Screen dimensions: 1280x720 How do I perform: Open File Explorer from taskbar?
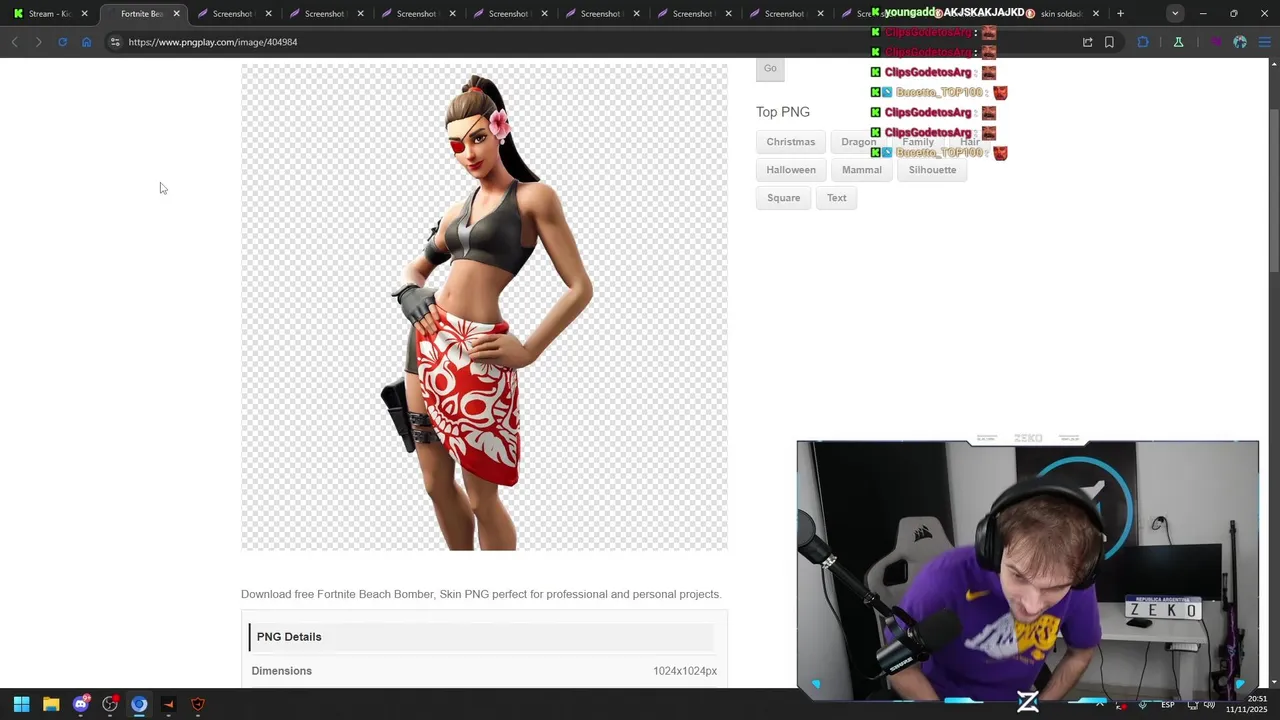click(x=51, y=704)
